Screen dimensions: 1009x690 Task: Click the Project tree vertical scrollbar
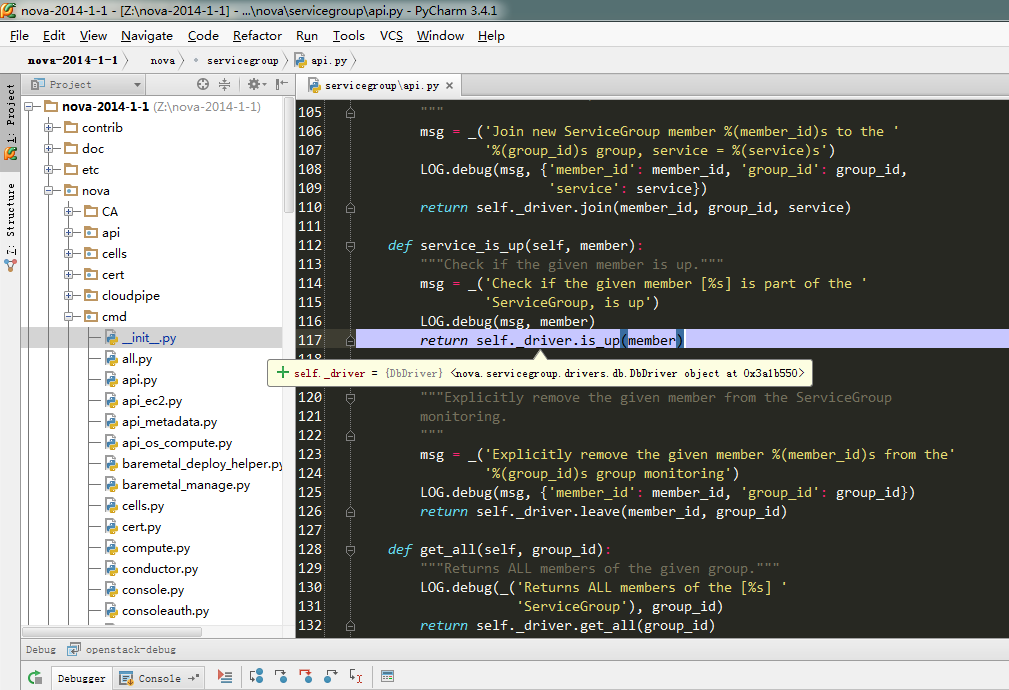point(288,156)
